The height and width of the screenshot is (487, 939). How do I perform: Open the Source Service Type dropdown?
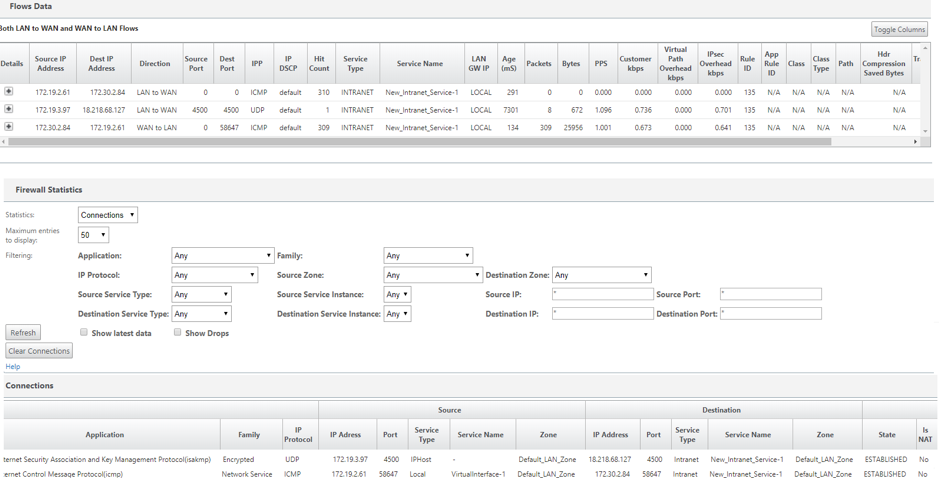[x=201, y=294]
